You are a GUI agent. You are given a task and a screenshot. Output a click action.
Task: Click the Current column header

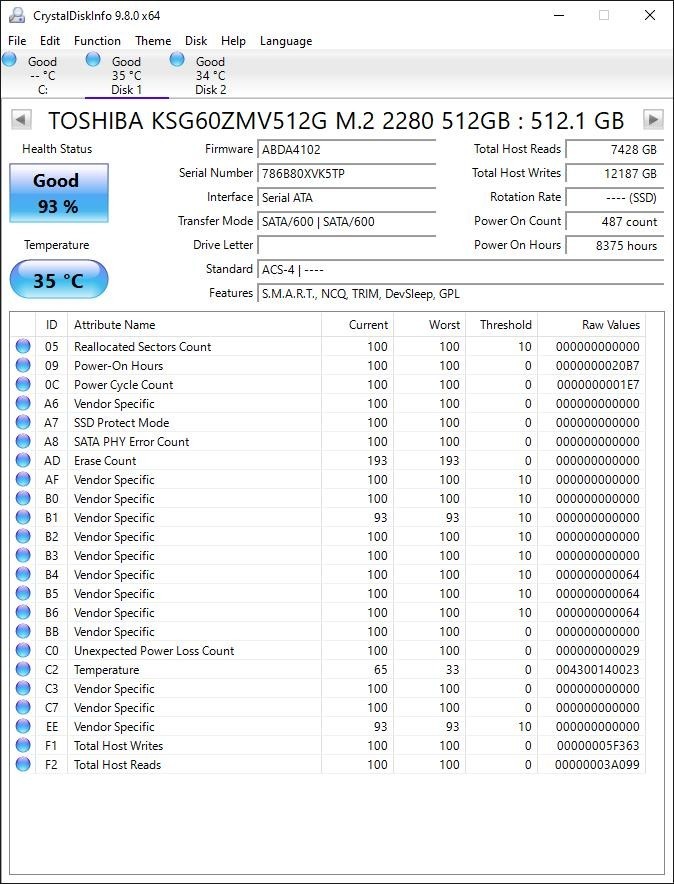click(357, 325)
